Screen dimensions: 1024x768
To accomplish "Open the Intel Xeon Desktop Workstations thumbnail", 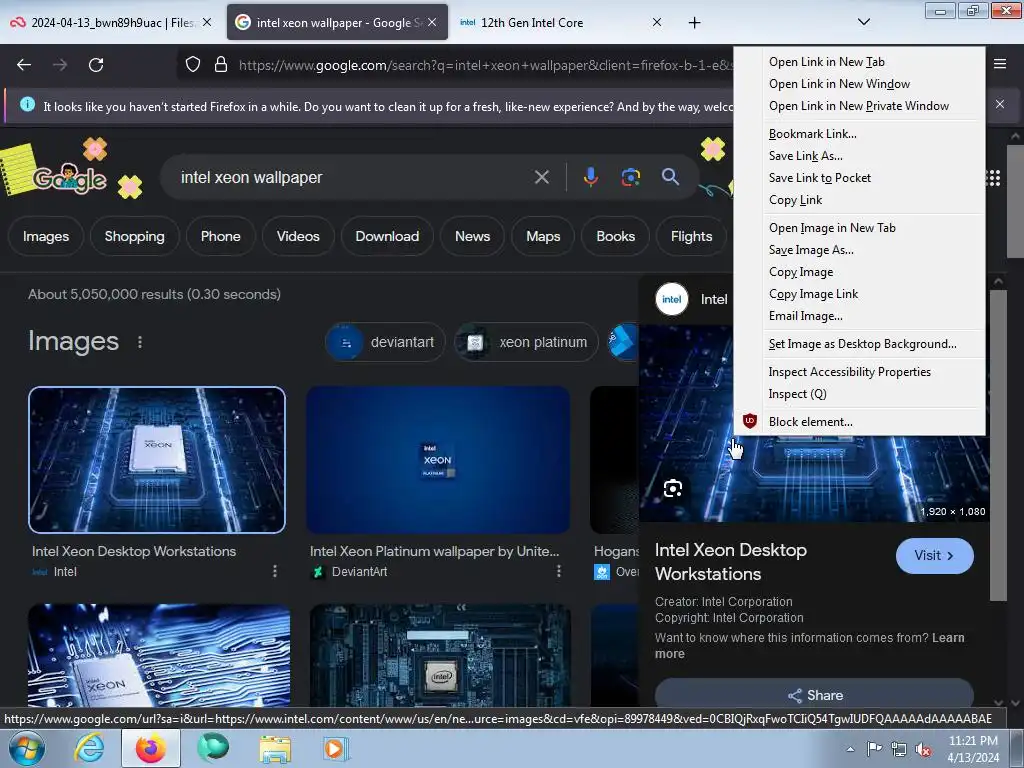I will [157, 460].
